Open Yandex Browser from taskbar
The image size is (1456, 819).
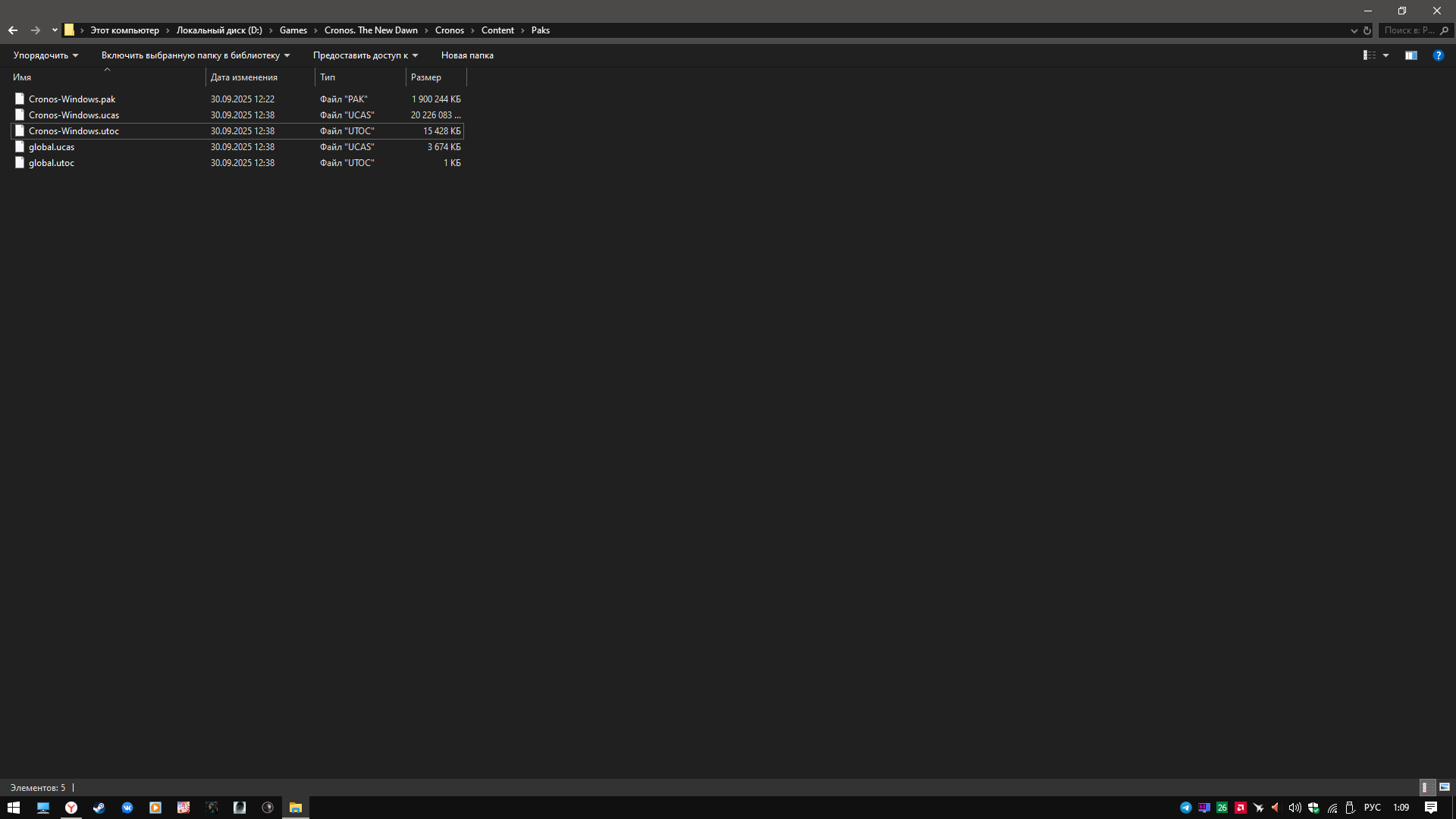[71, 808]
